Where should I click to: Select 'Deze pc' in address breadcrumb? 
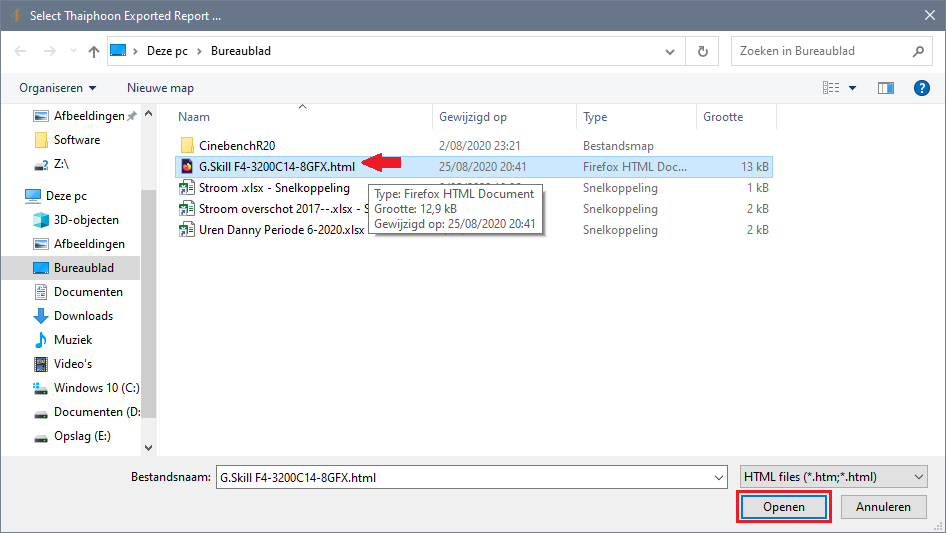click(167, 51)
